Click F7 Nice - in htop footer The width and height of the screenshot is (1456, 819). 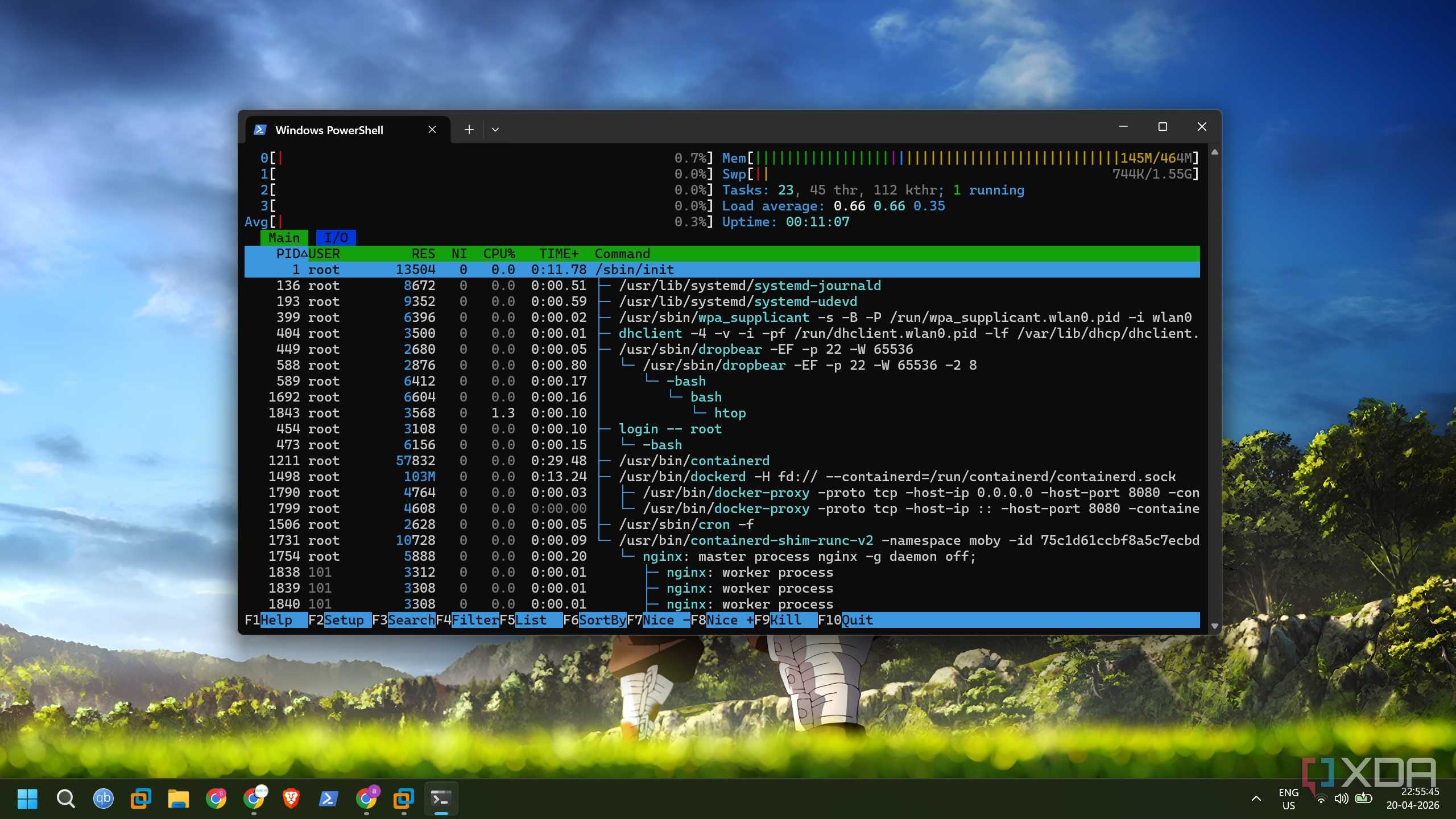click(659, 620)
